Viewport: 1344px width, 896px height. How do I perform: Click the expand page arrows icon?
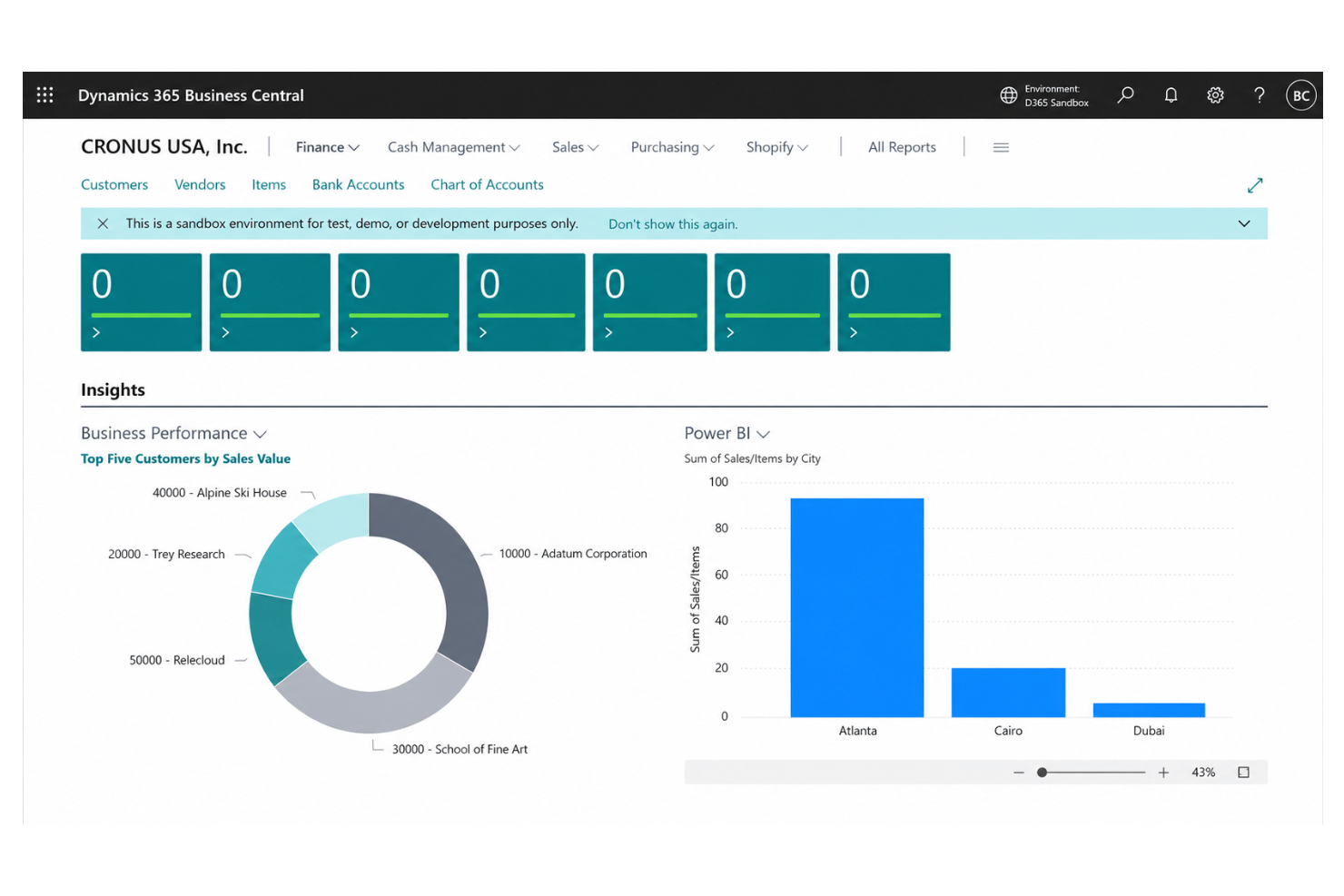1255,185
